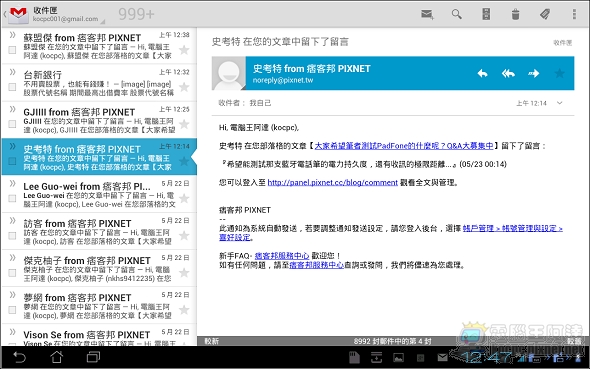Screen dimensions: 590x369
Task: Open the PadFone Q&A article link
Action: [x=404, y=146]
